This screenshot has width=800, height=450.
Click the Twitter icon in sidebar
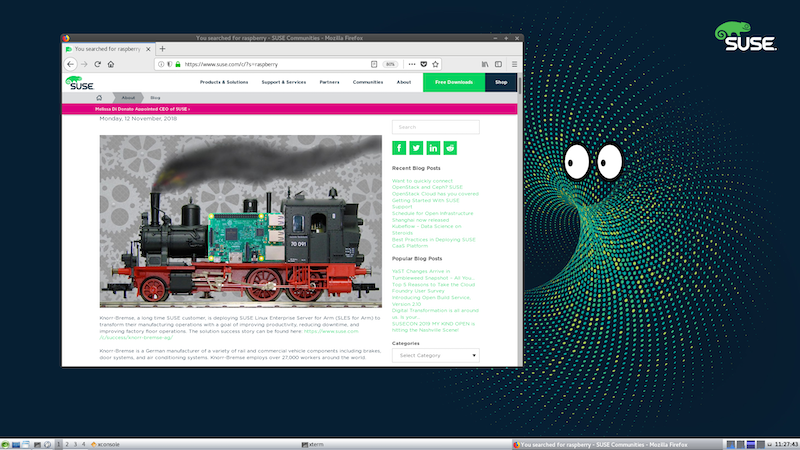[x=416, y=148]
